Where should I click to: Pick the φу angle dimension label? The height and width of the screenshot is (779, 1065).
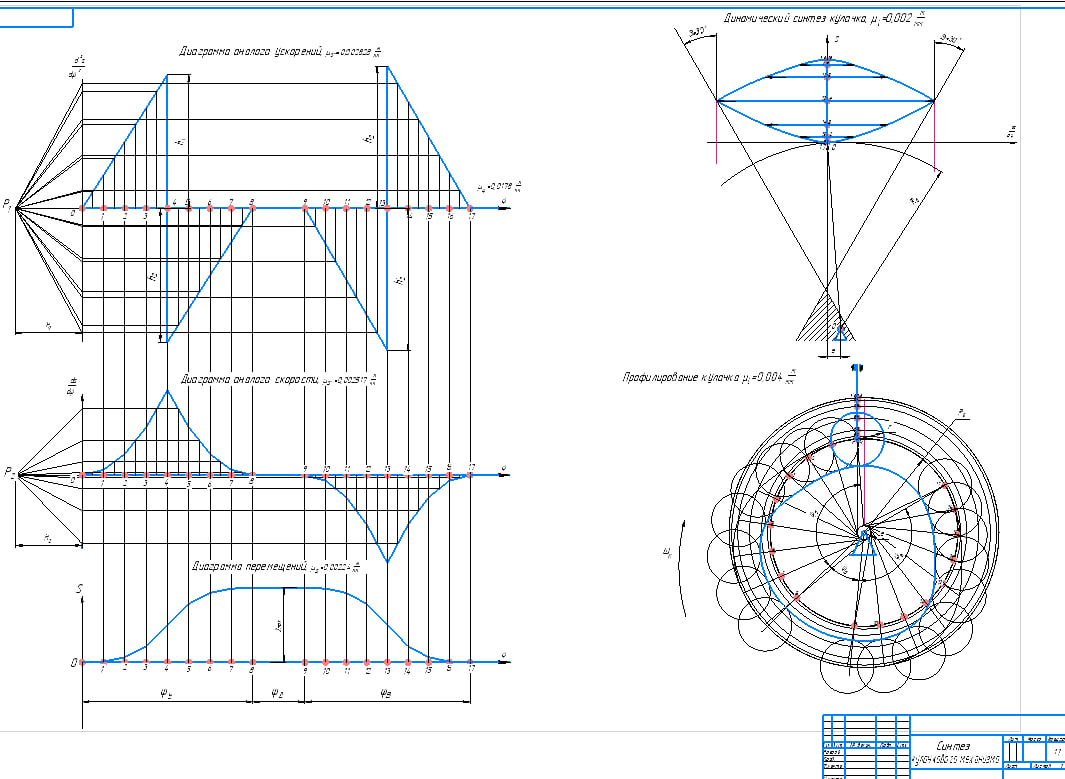point(166,693)
